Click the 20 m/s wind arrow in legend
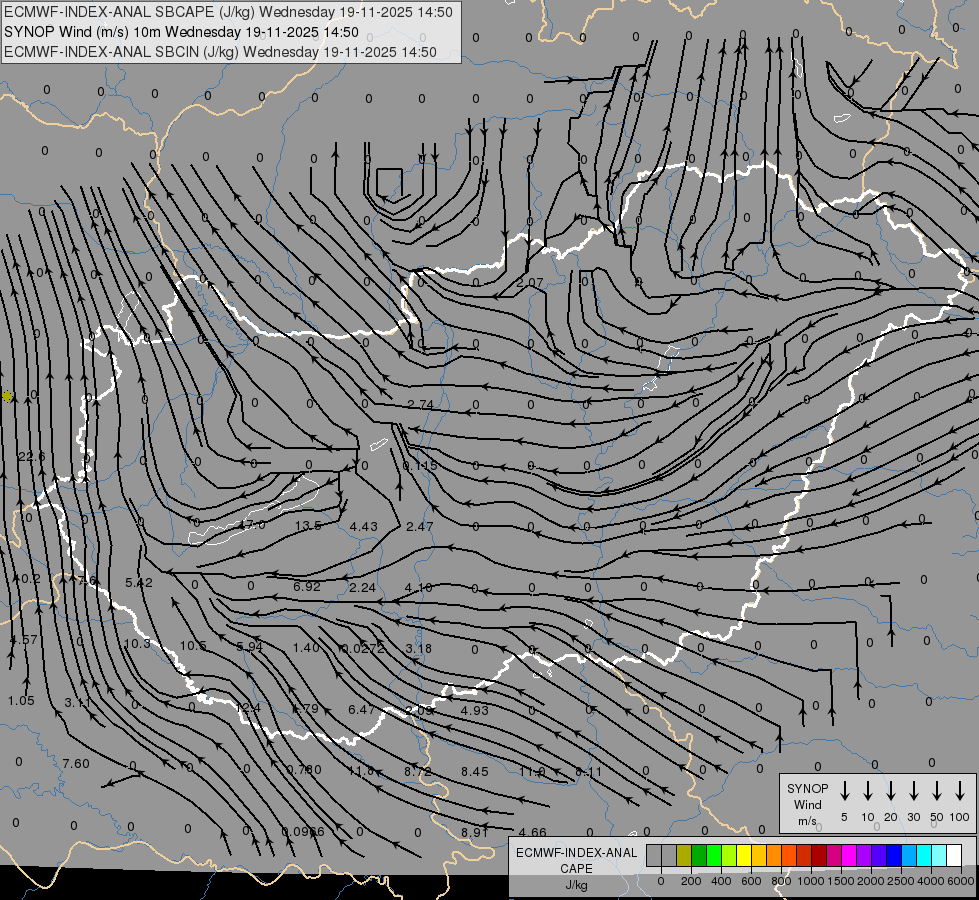This screenshot has width=979, height=900. click(891, 791)
